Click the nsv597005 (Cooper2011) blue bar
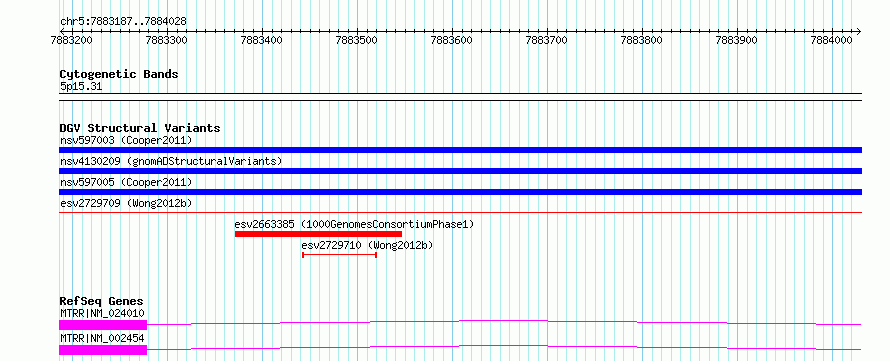890x361 pixels. (460, 192)
